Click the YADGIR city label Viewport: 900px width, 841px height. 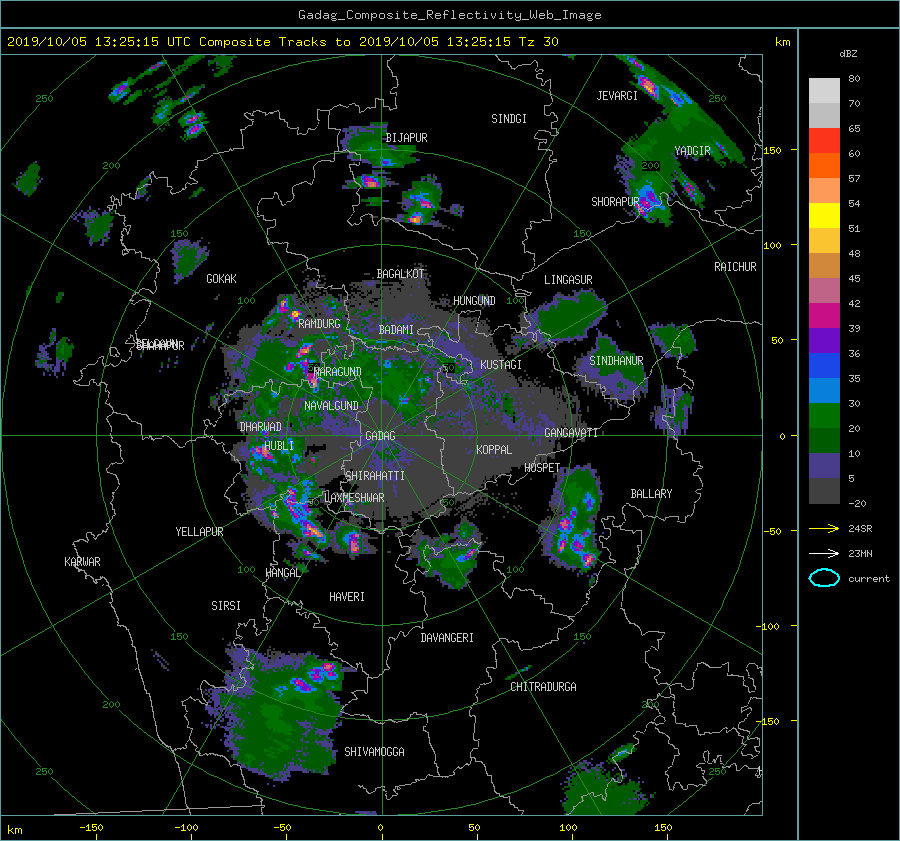pos(692,151)
